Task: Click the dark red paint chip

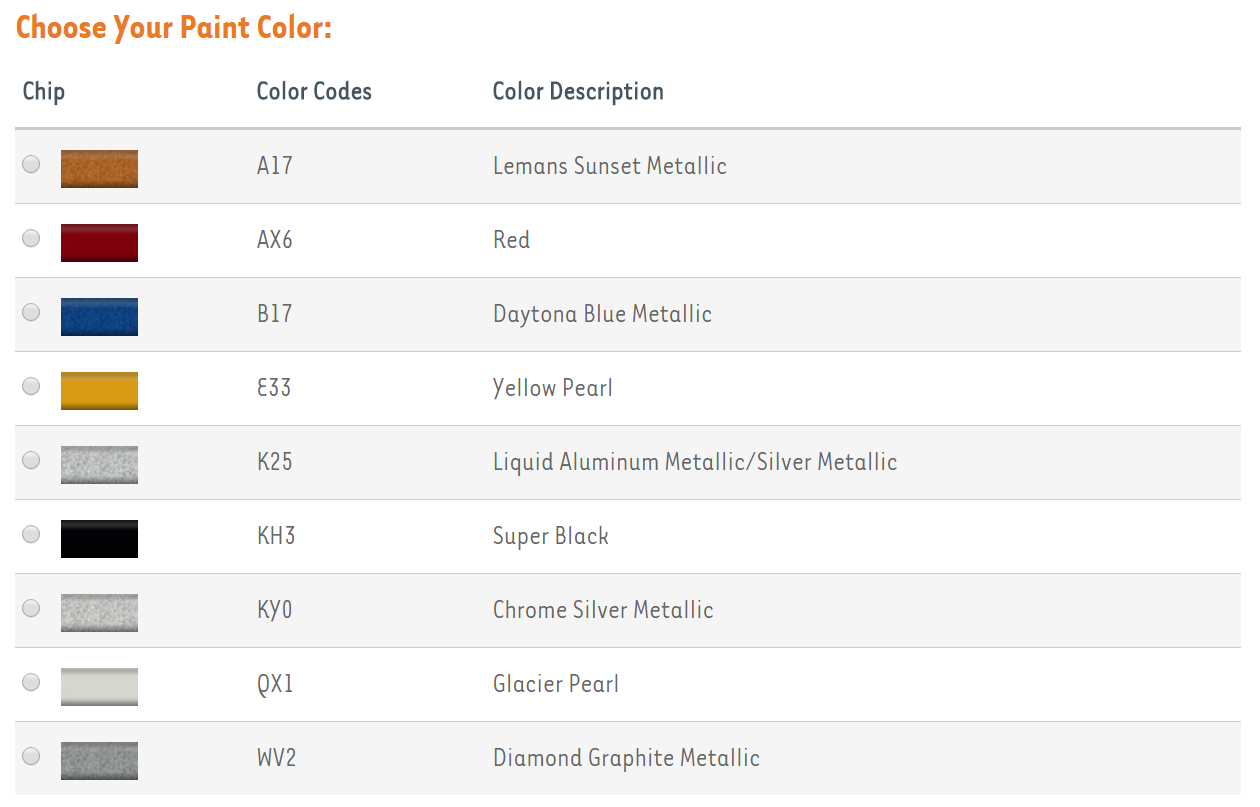Action: 99,243
